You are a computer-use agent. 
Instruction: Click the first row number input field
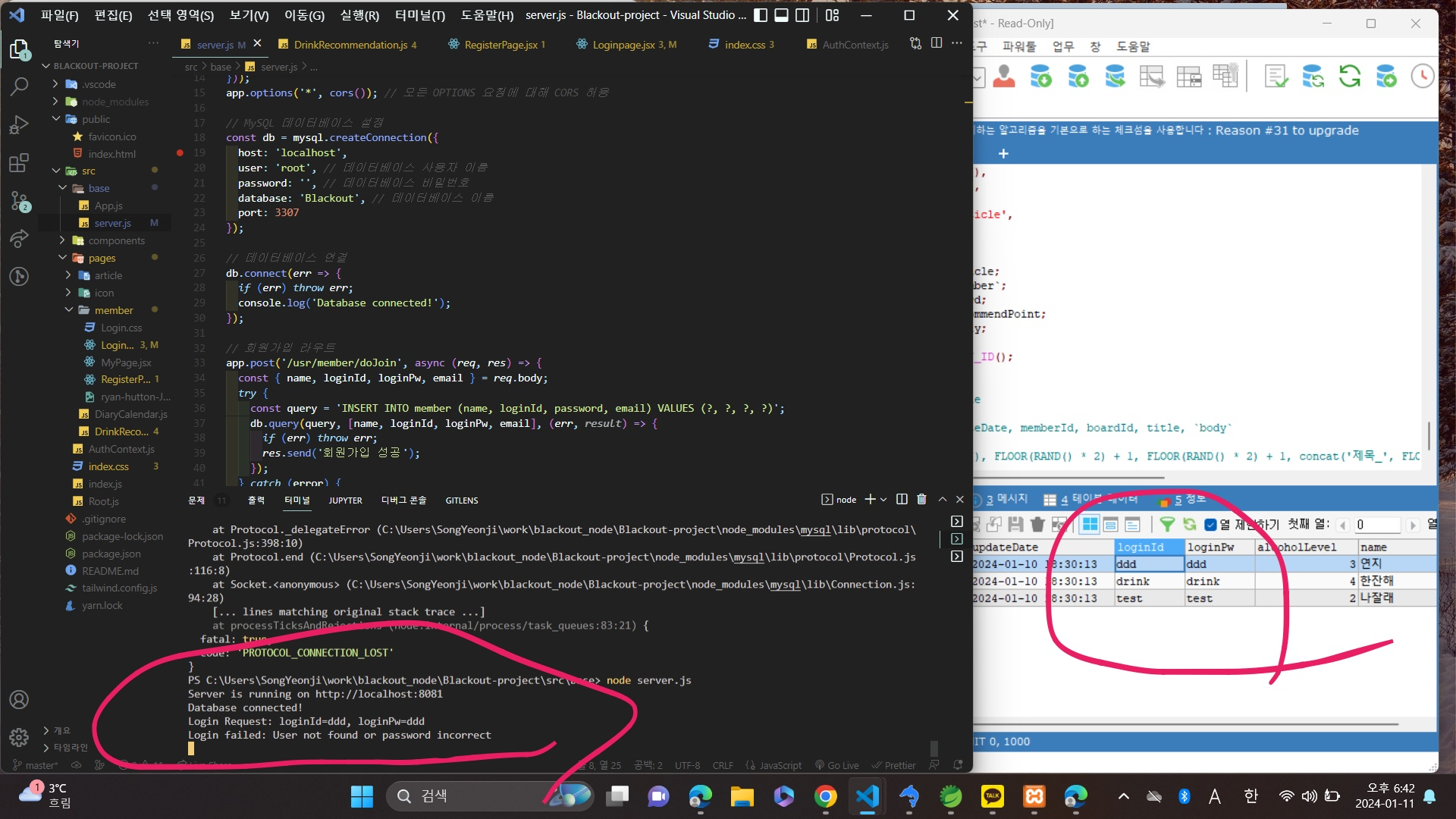point(1376,525)
